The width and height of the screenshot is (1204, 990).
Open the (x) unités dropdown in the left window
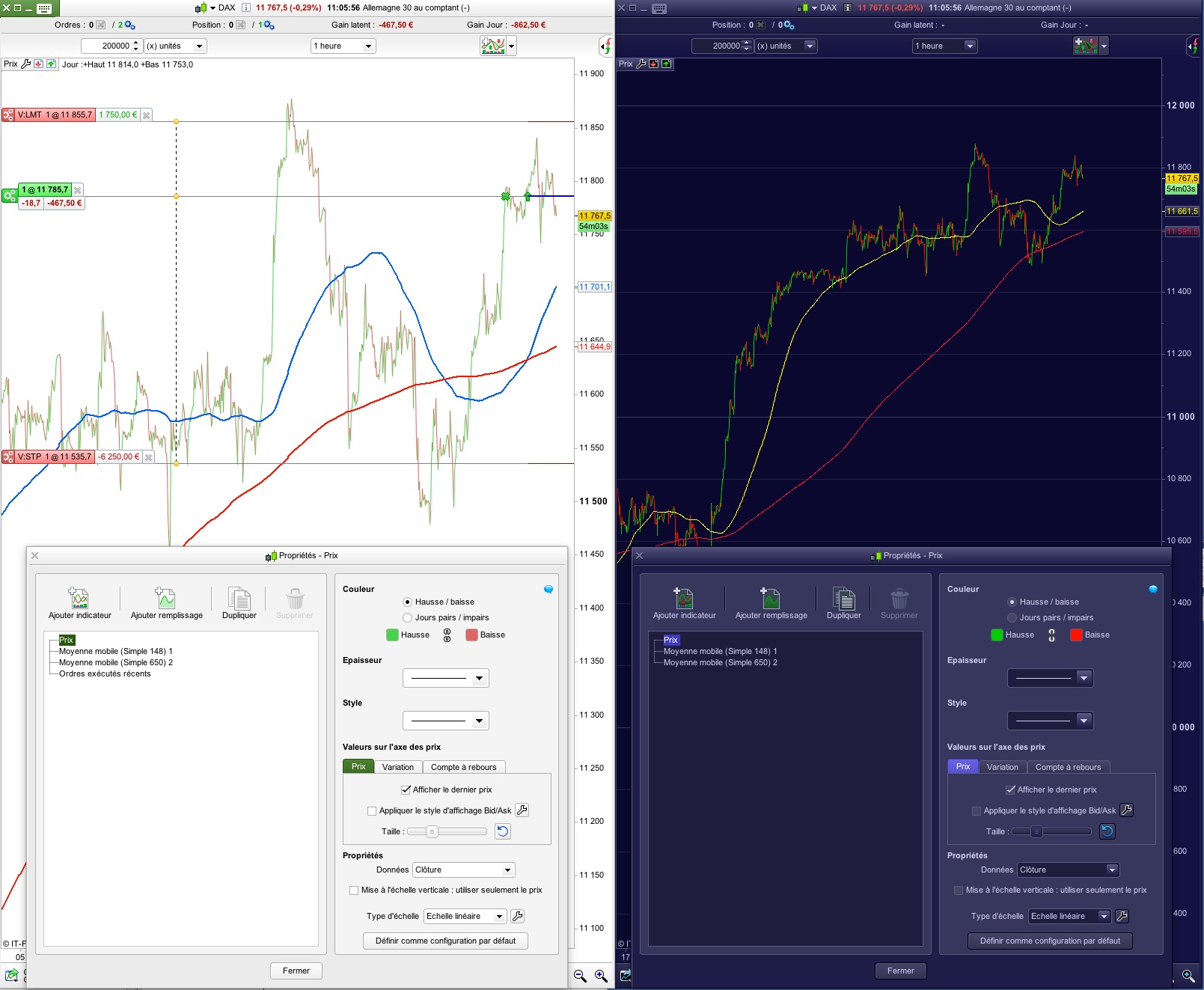[175, 46]
